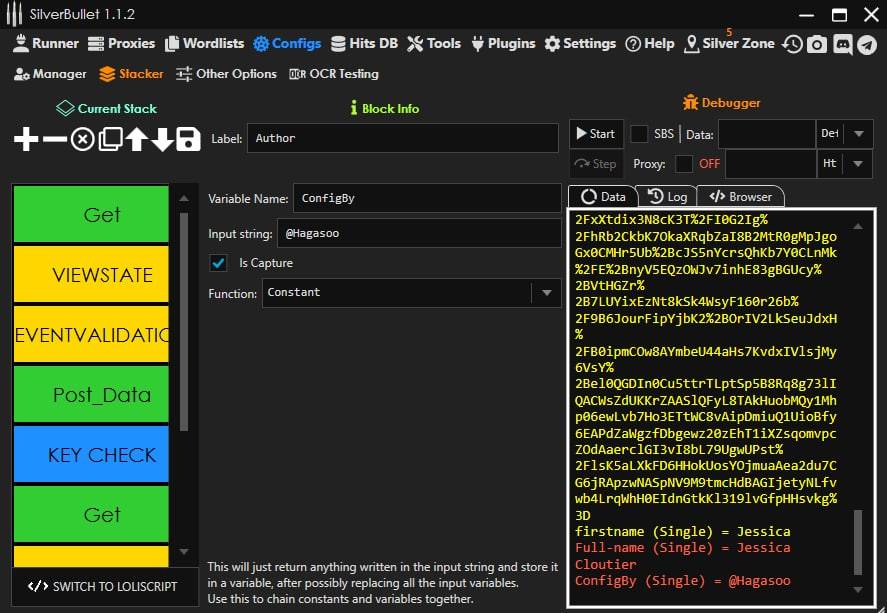887x613 pixels.
Task: Click SWITCH TO LOLISCRIPT button
Action: click(x=102, y=586)
